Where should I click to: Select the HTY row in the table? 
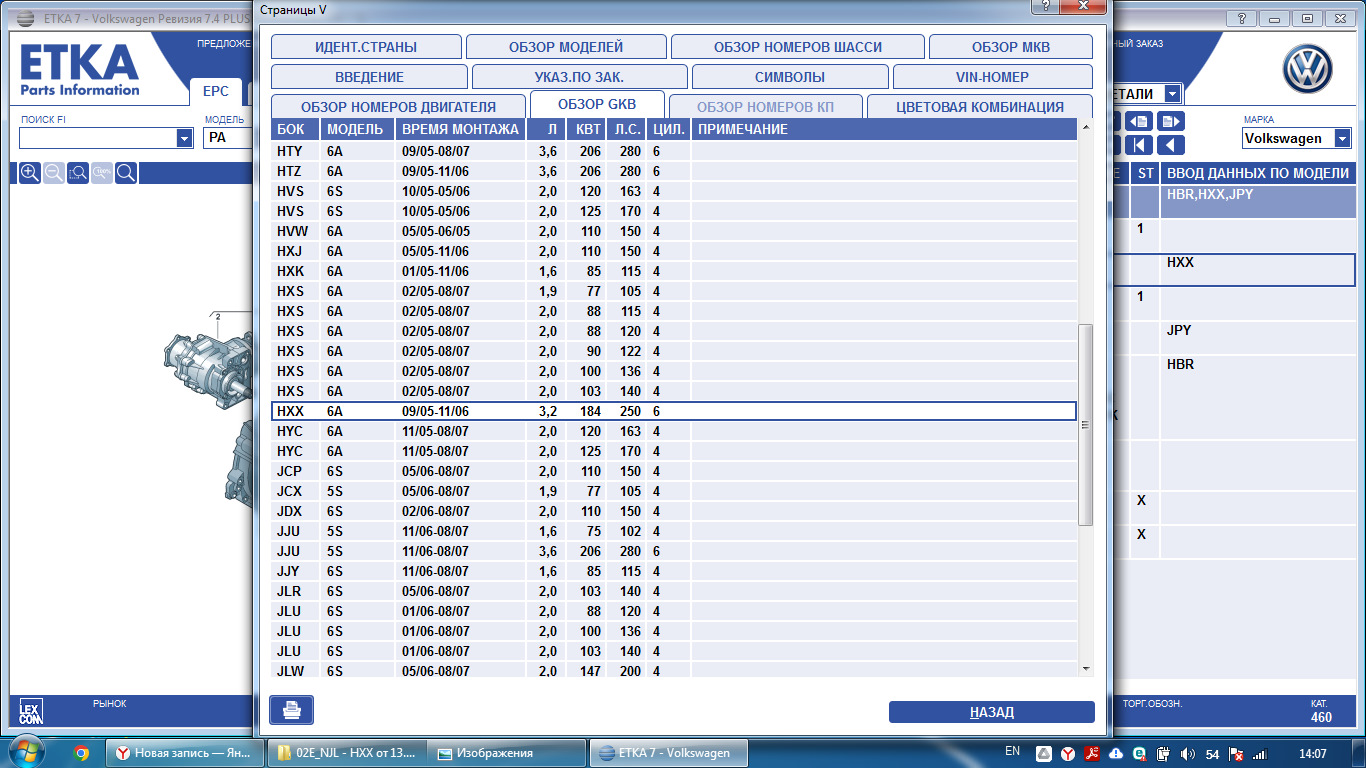click(674, 151)
